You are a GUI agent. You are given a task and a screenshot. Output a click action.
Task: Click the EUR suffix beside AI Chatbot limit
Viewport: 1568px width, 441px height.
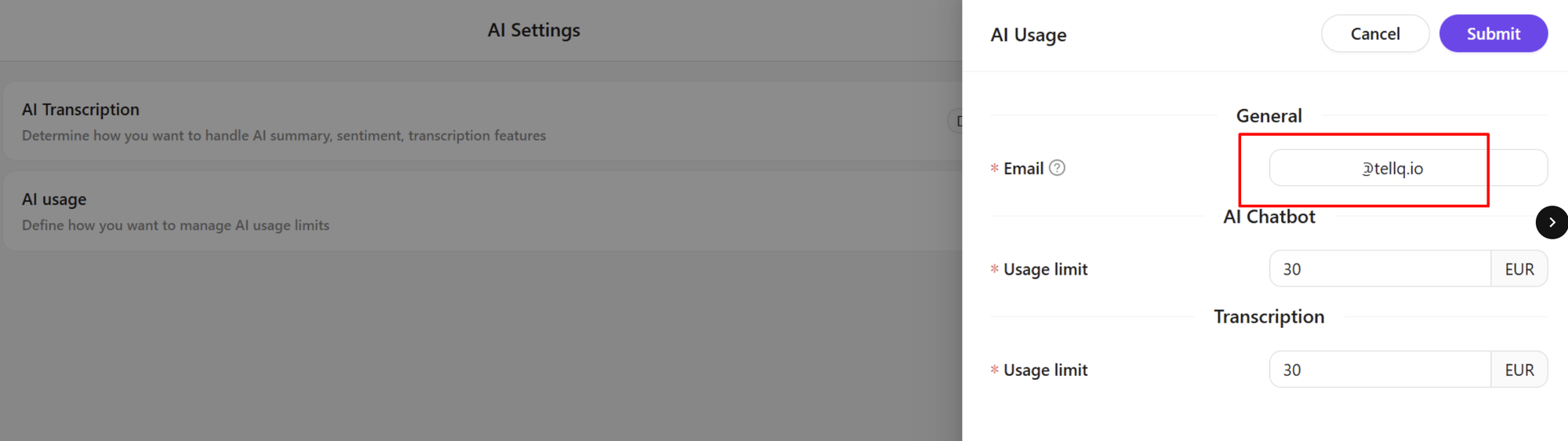1519,269
